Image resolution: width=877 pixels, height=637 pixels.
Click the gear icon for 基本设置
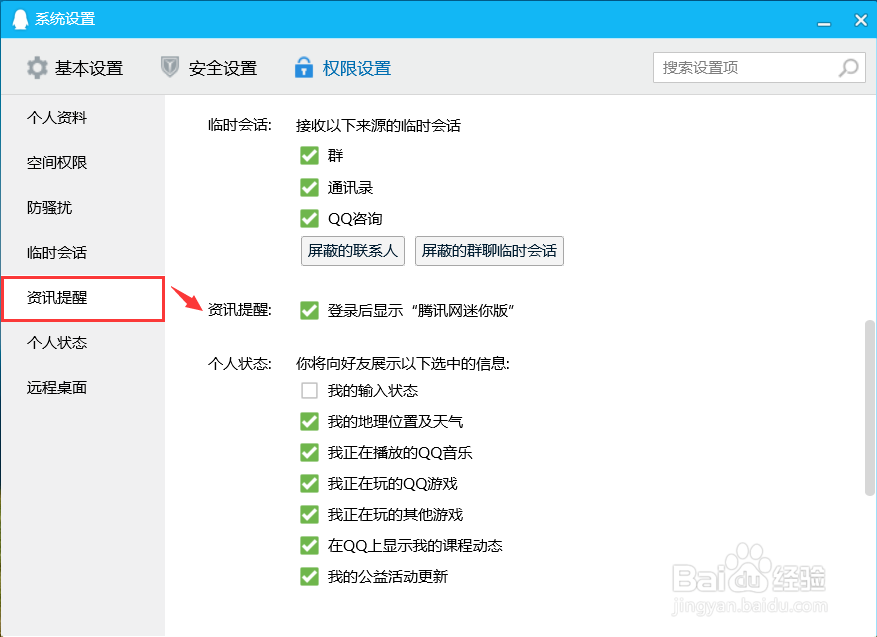[x=37, y=68]
